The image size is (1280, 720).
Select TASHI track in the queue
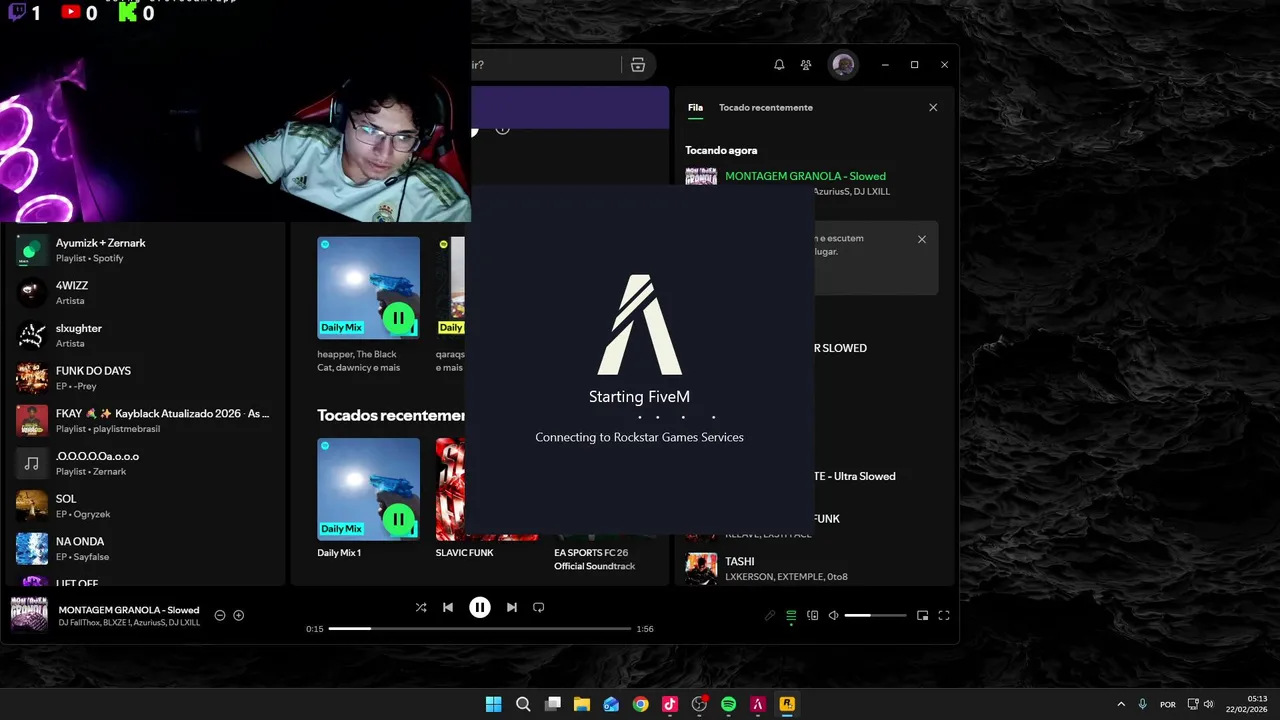point(813,568)
